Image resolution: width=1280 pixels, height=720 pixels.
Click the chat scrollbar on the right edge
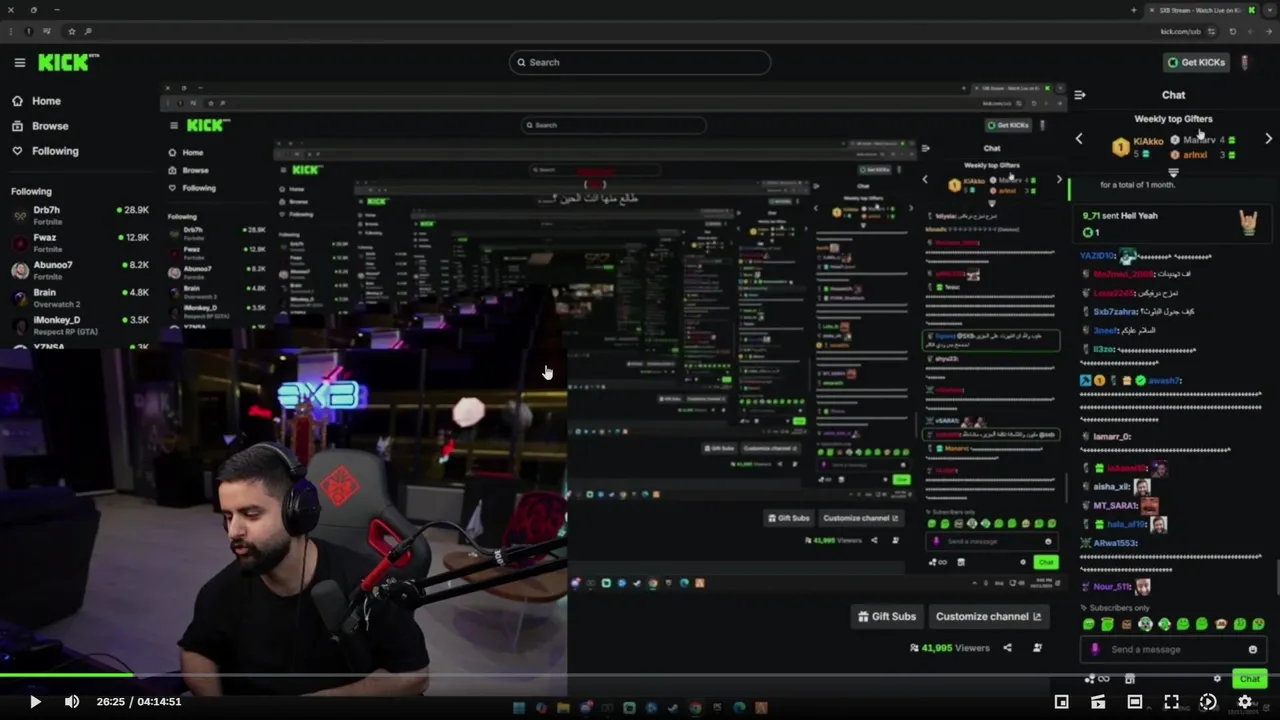(1277, 576)
